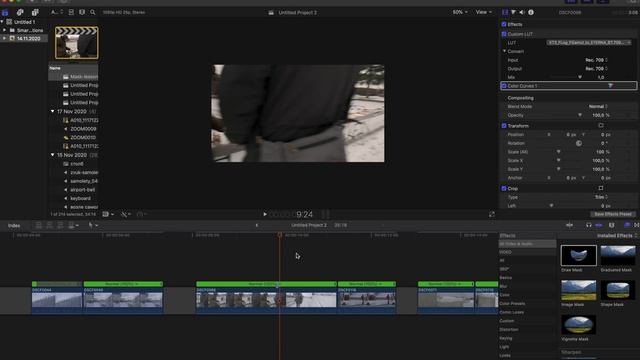Select the Draw Mask effect thumbnail
The image size is (640, 360).
point(578,256)
